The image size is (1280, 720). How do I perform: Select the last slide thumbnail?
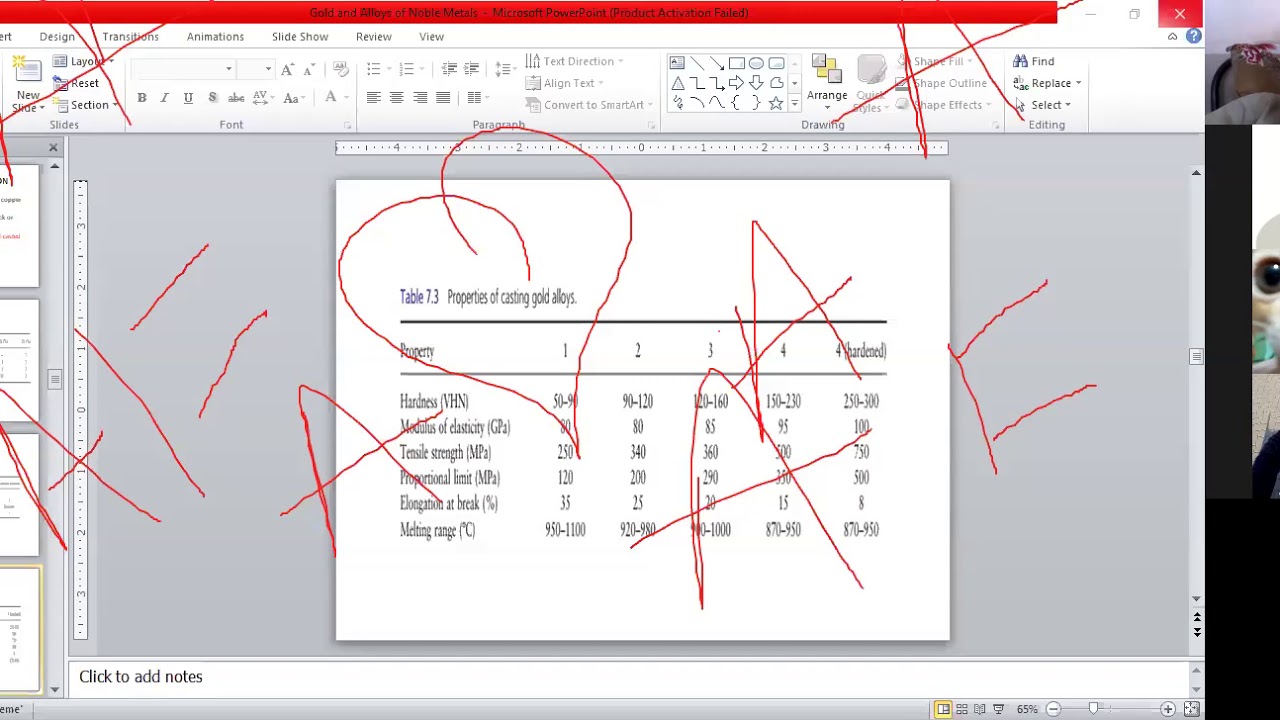20,629
